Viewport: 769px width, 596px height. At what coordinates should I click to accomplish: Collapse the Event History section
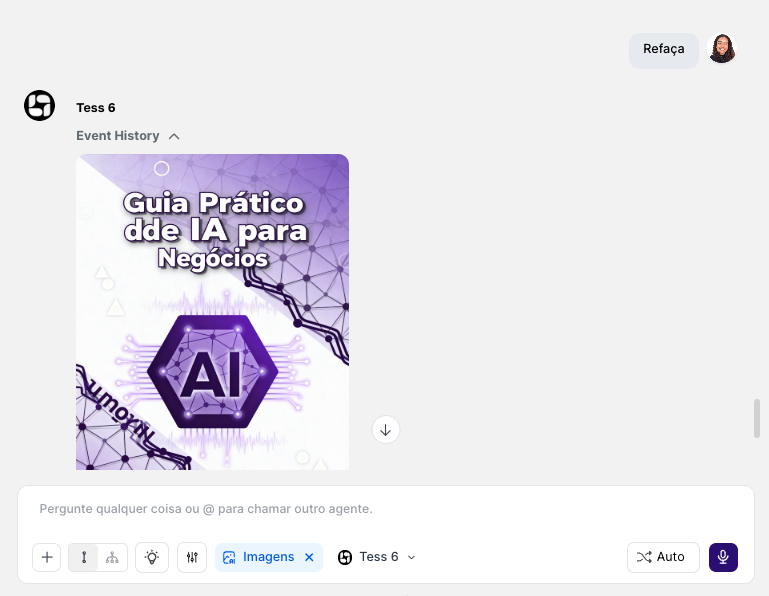pos(128,136)
